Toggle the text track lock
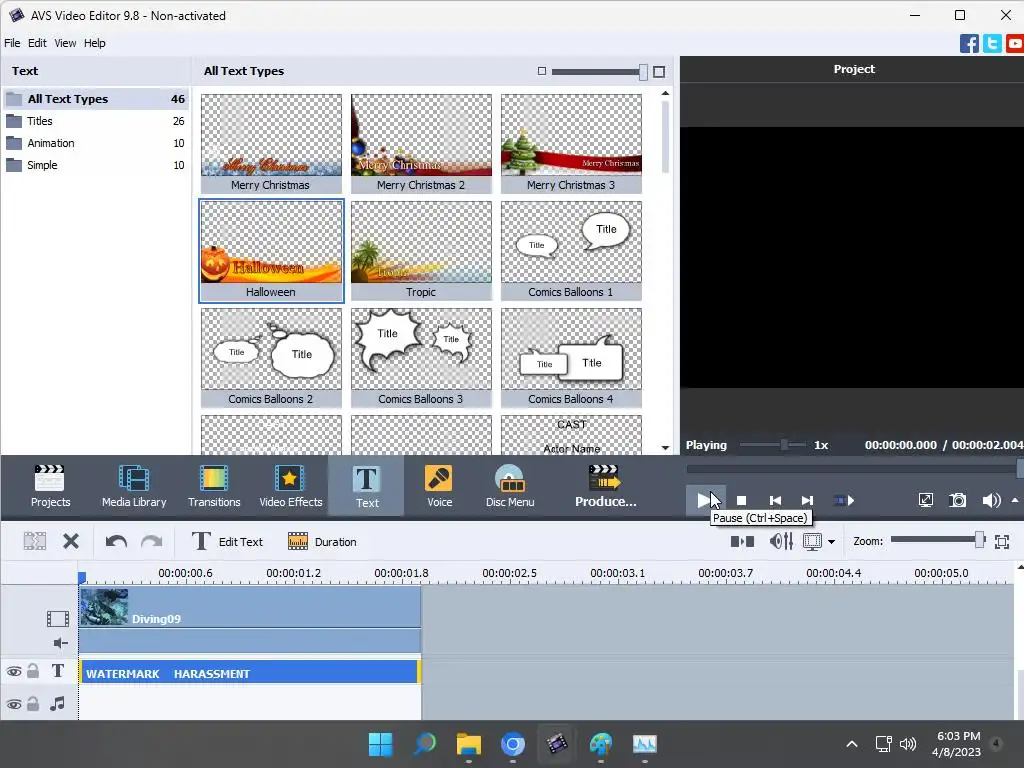This screenshot has width=1024, height=768. (33, 671)
